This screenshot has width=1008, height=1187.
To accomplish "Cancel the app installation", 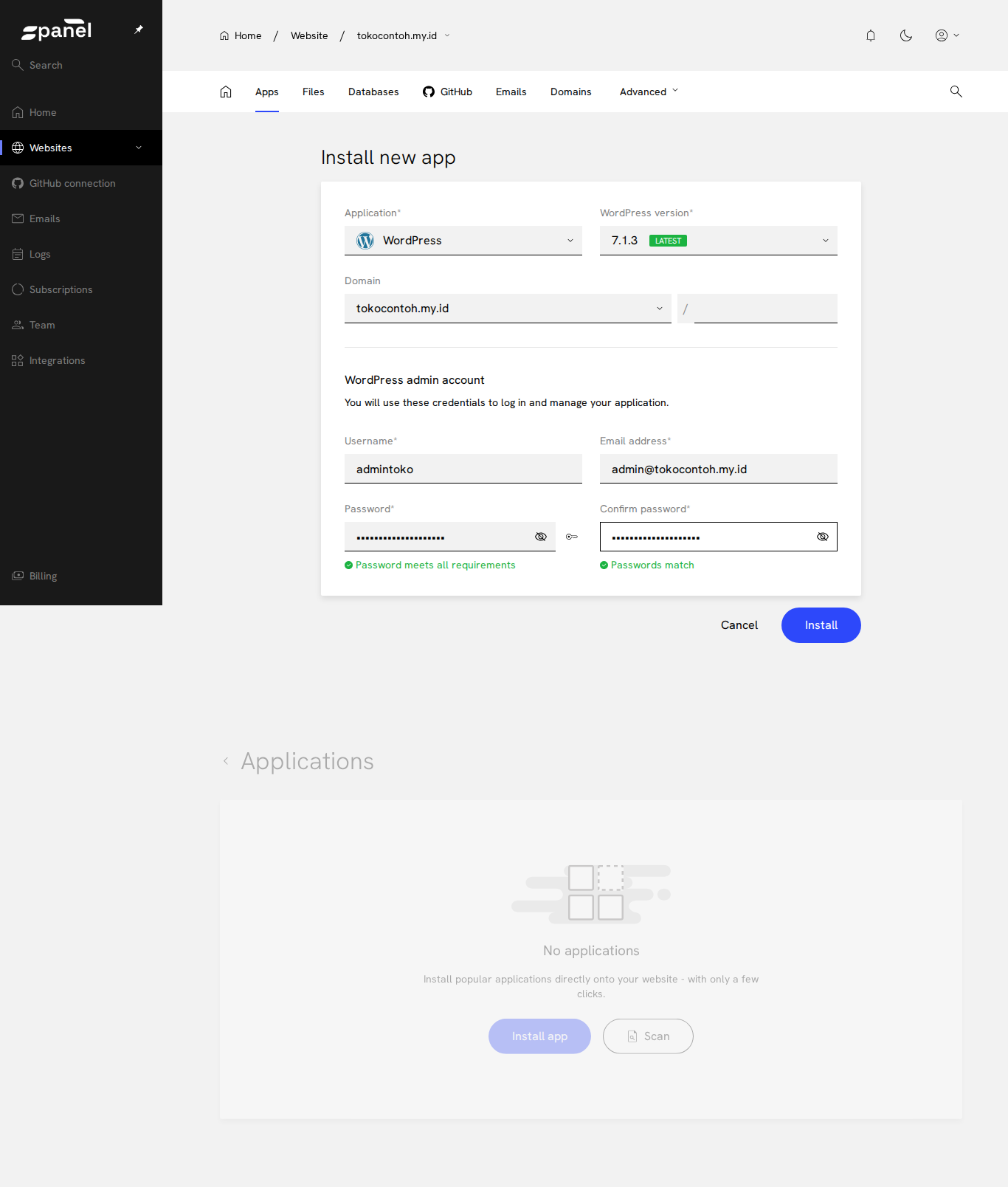I will [739, 625].
